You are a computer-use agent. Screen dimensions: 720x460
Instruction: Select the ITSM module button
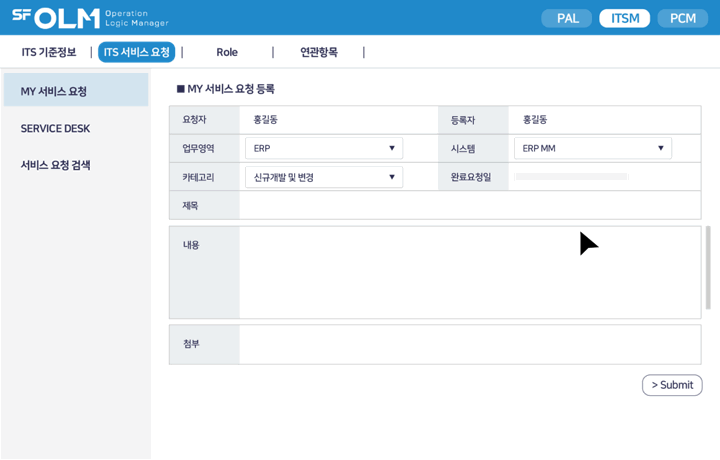point(625,18)
